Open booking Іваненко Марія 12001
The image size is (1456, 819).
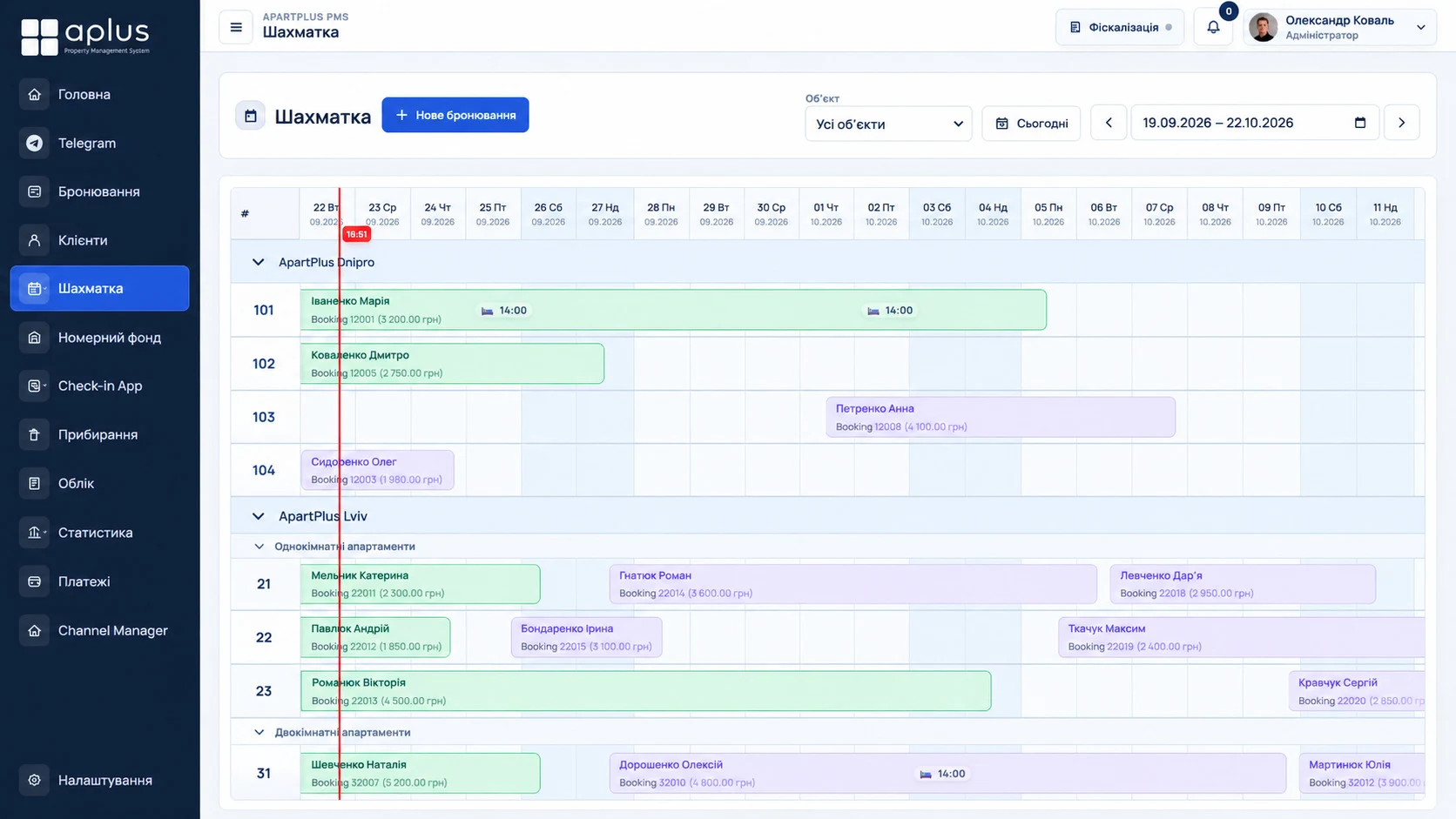point(673,310)
